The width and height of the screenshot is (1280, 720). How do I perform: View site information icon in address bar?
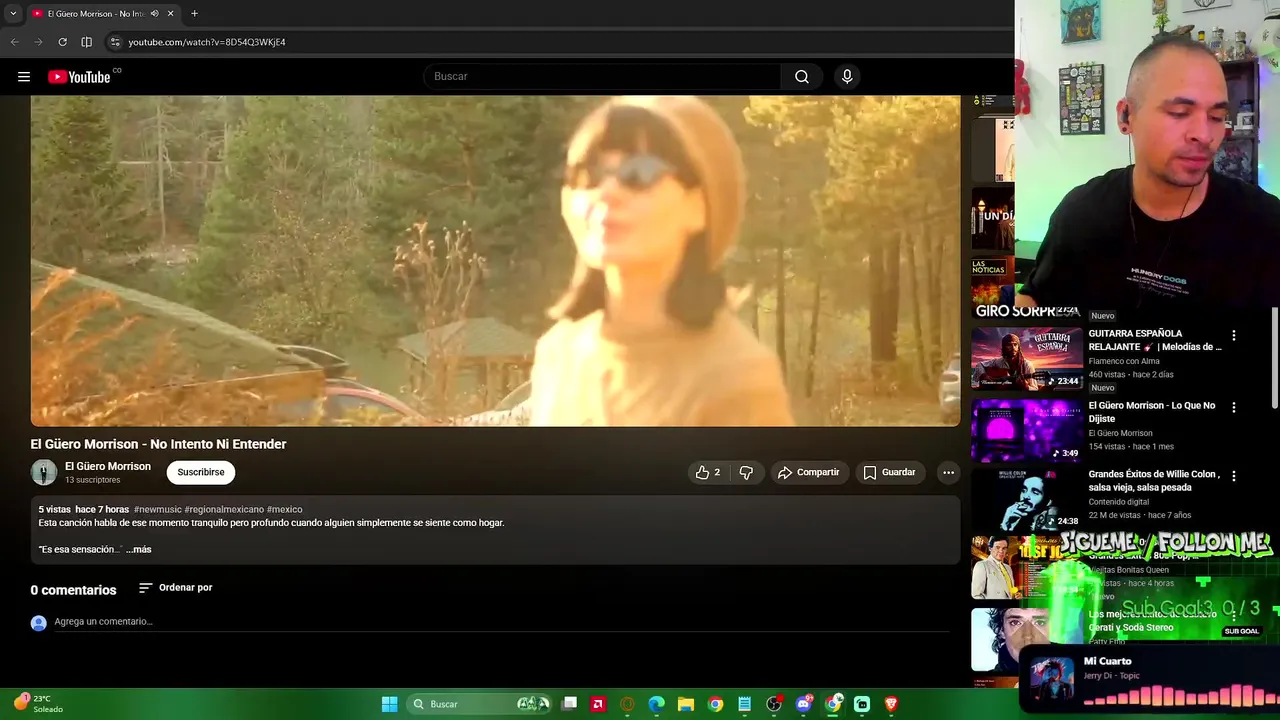[x=115, y=42]
